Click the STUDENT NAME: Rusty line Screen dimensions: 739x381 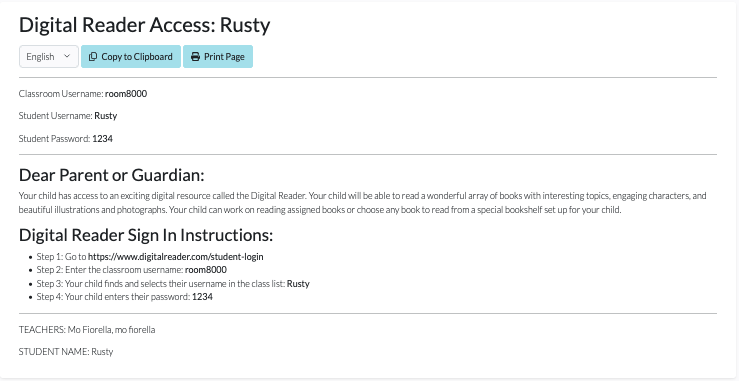click(66, 352)
